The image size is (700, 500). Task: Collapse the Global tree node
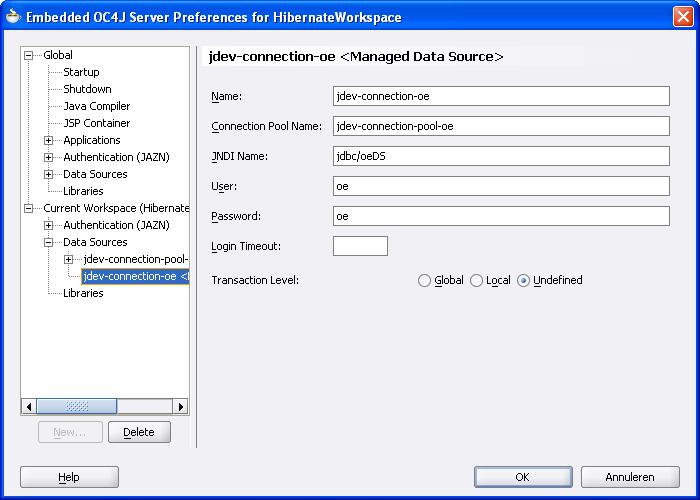point(29,55)
